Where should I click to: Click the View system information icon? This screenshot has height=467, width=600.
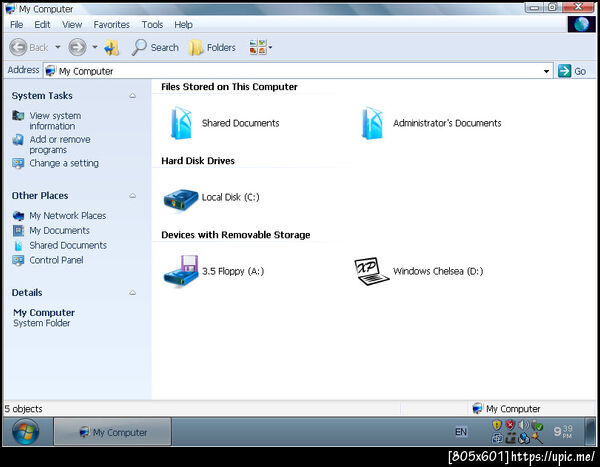[18, 115]
